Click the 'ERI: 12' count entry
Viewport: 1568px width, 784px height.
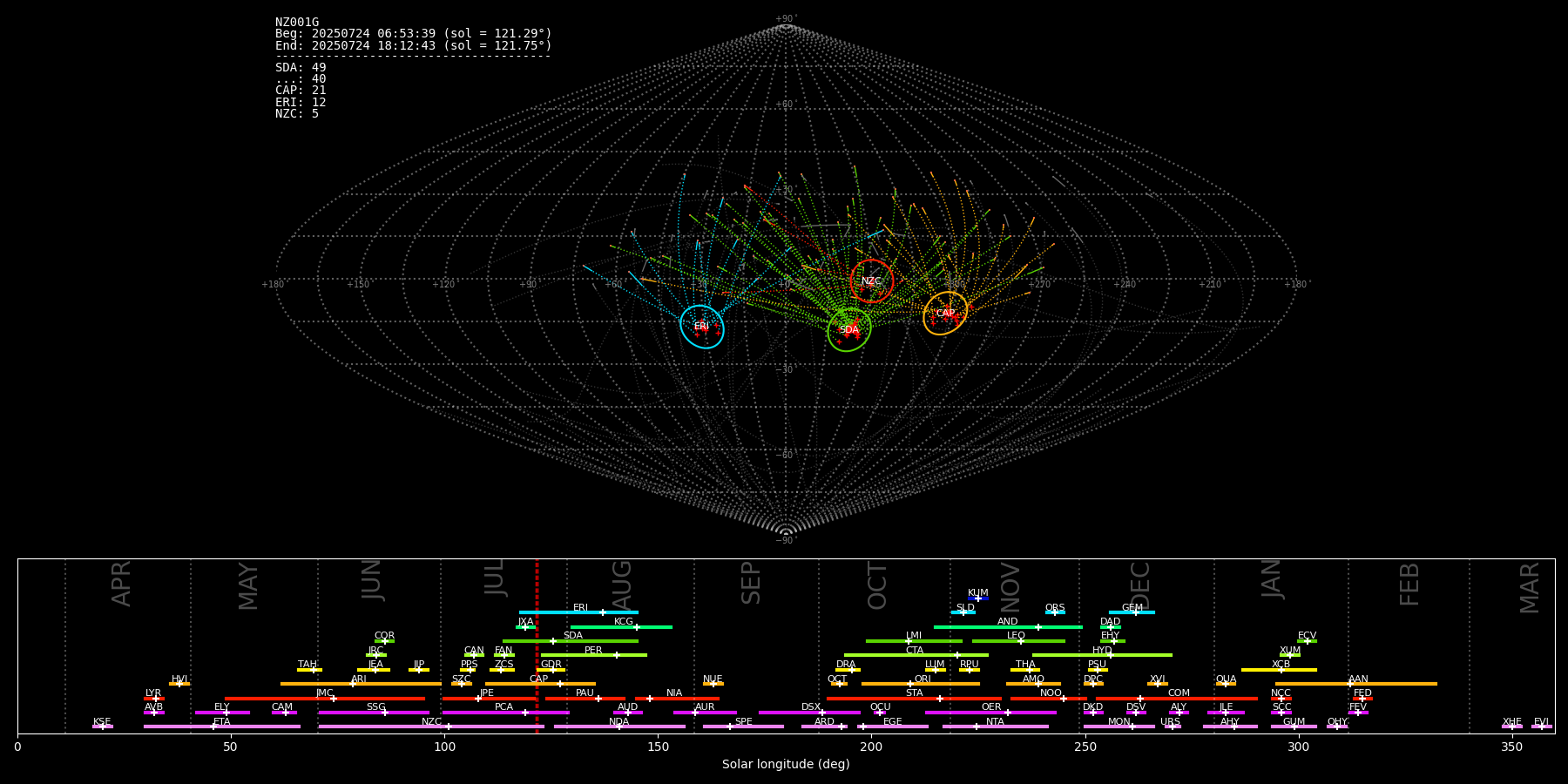pyautogui.click(x=301, y=103)
